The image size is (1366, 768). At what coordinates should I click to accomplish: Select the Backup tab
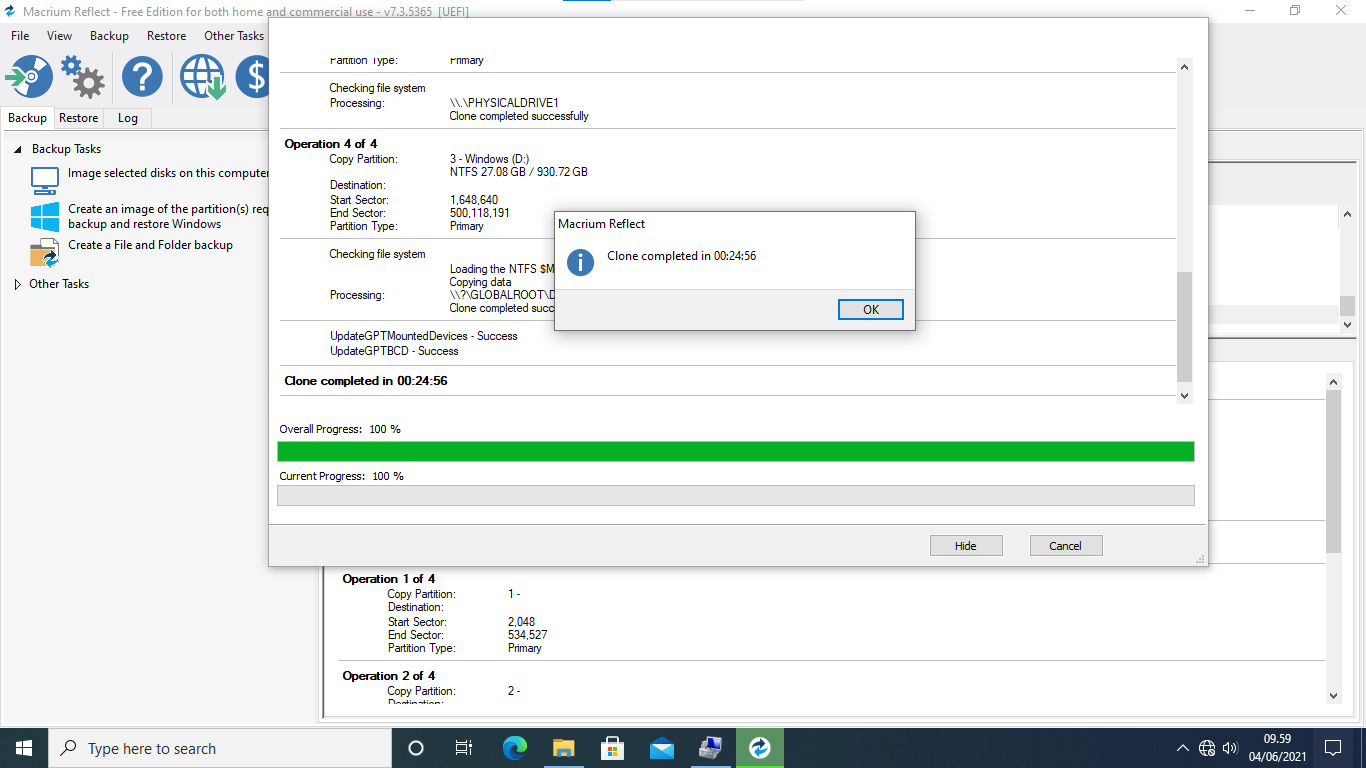tap(28, 117)
